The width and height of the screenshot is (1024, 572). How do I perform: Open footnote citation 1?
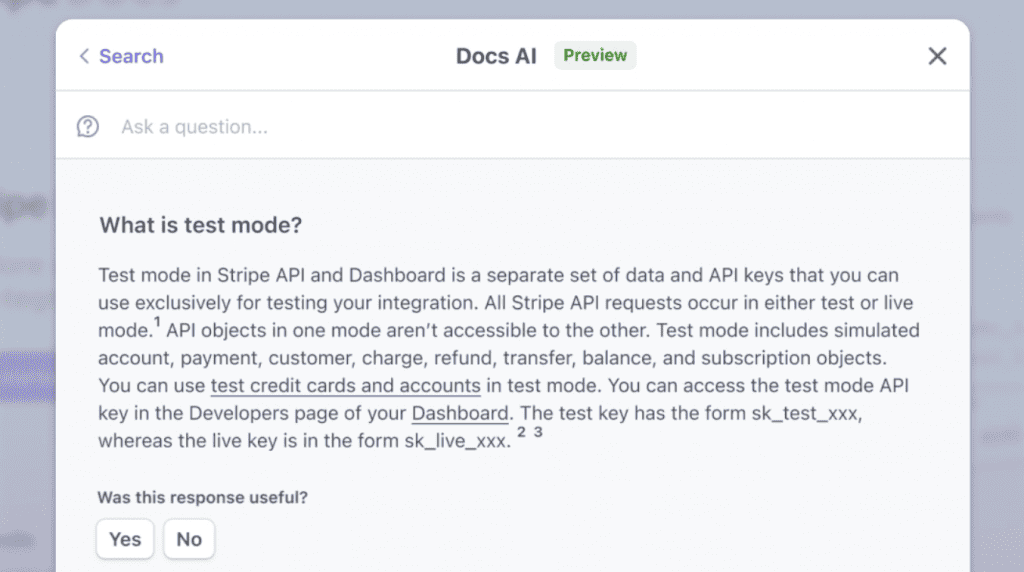coord(158,323)
